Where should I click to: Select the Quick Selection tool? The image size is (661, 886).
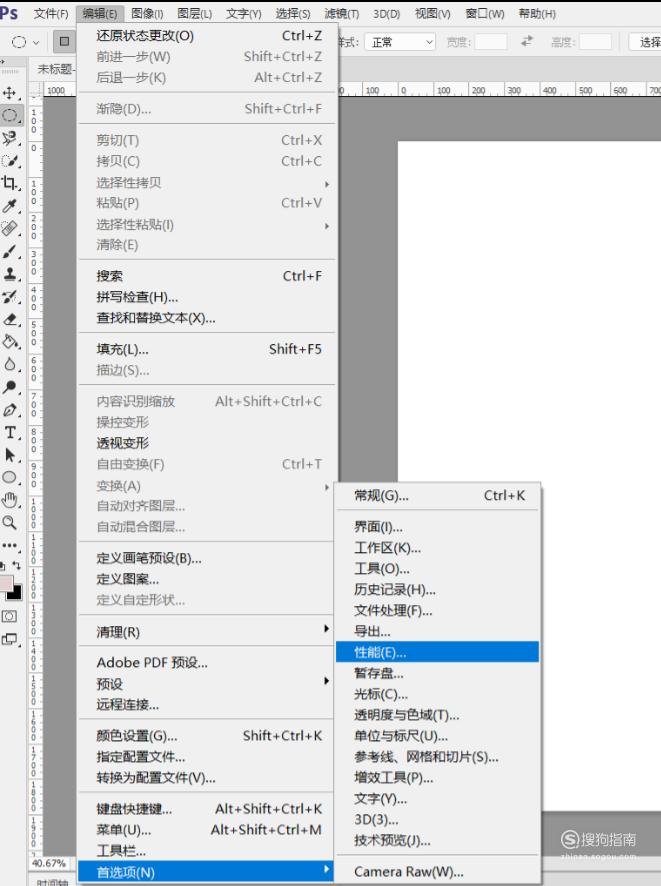coord(10,161)
